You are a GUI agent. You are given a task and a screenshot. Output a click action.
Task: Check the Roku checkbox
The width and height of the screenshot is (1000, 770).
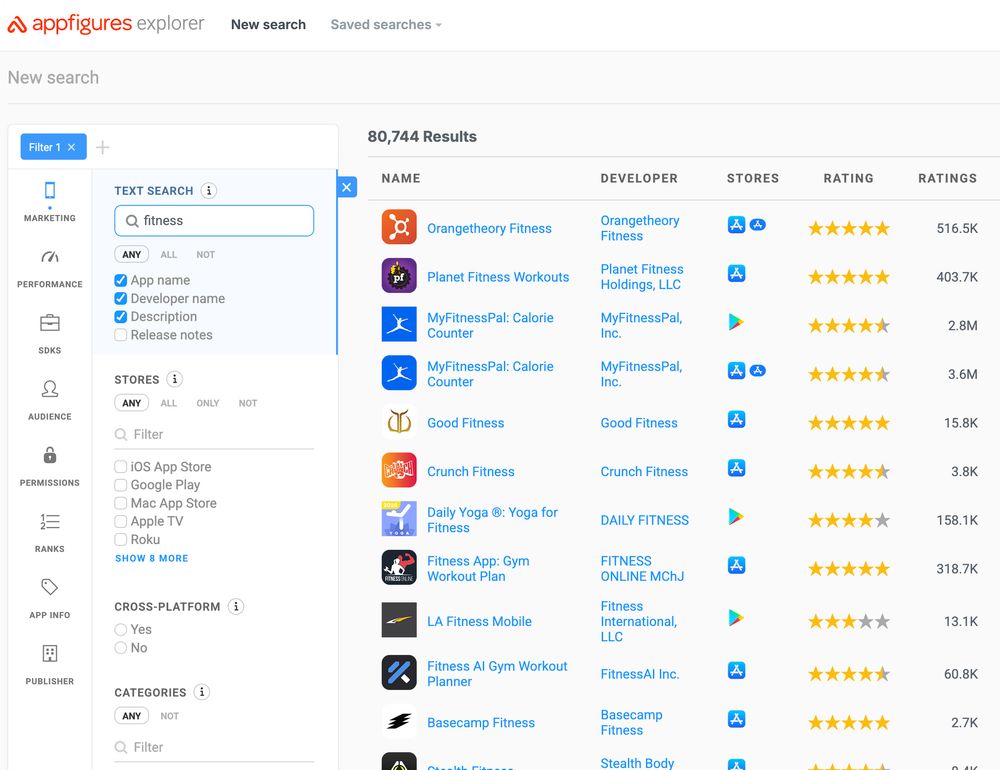[121, 540]
